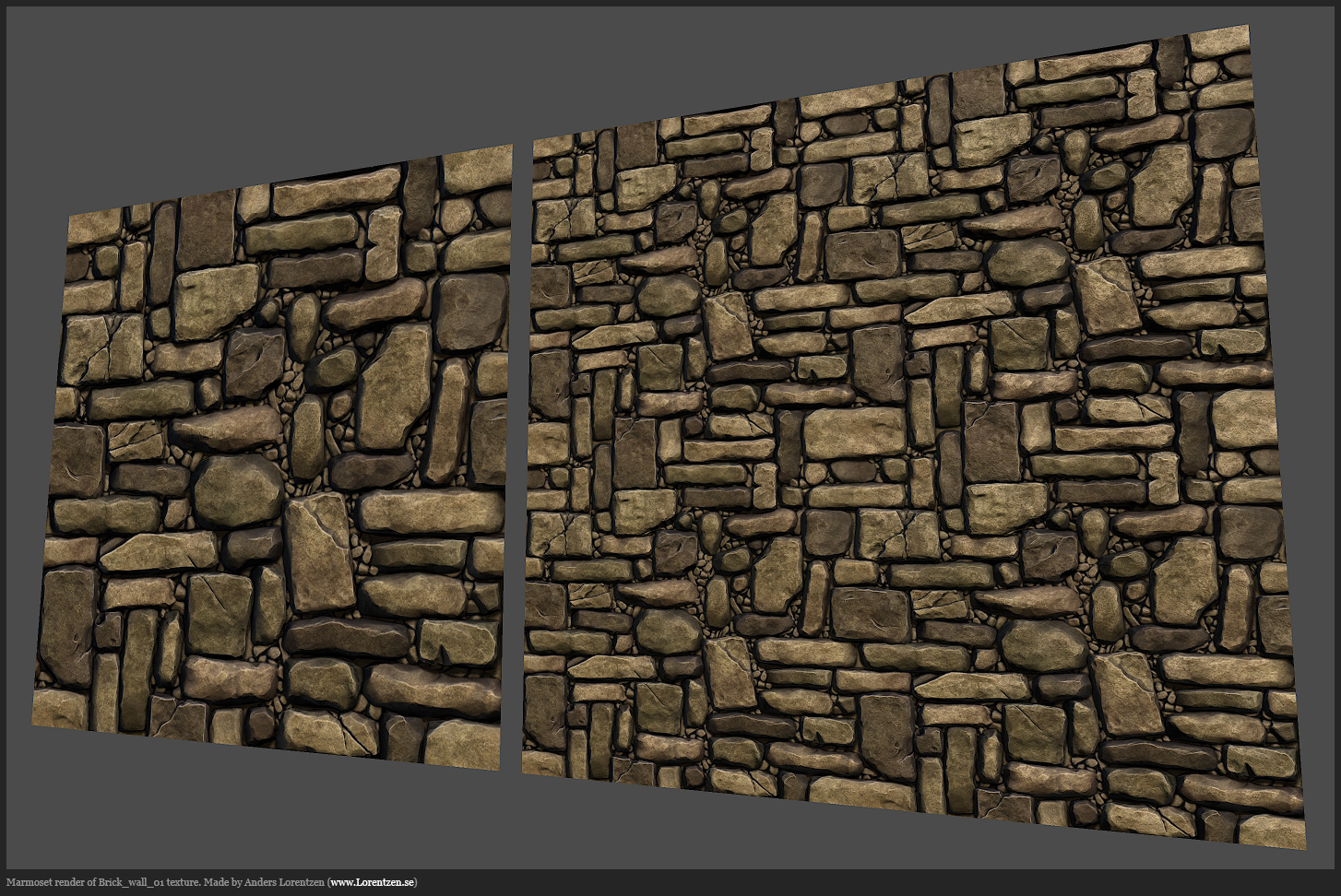Click the caption text 'Marmoset render of Brick_wall_01 texture'
This screenshot has width=1341, height=896.
(x=102, y=882)
